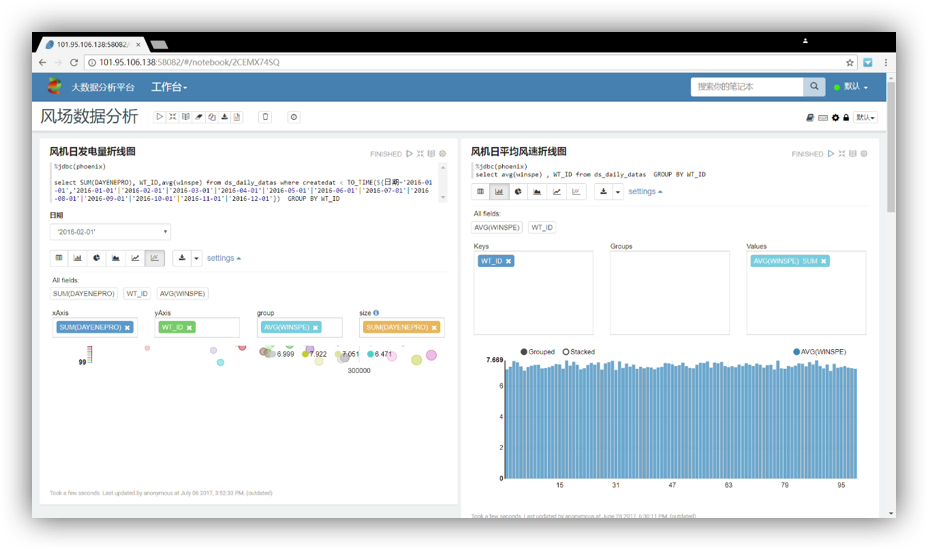
Task: Collapse left paragraph settings panel
Action: pyautogui.click(x=224, y=258)
